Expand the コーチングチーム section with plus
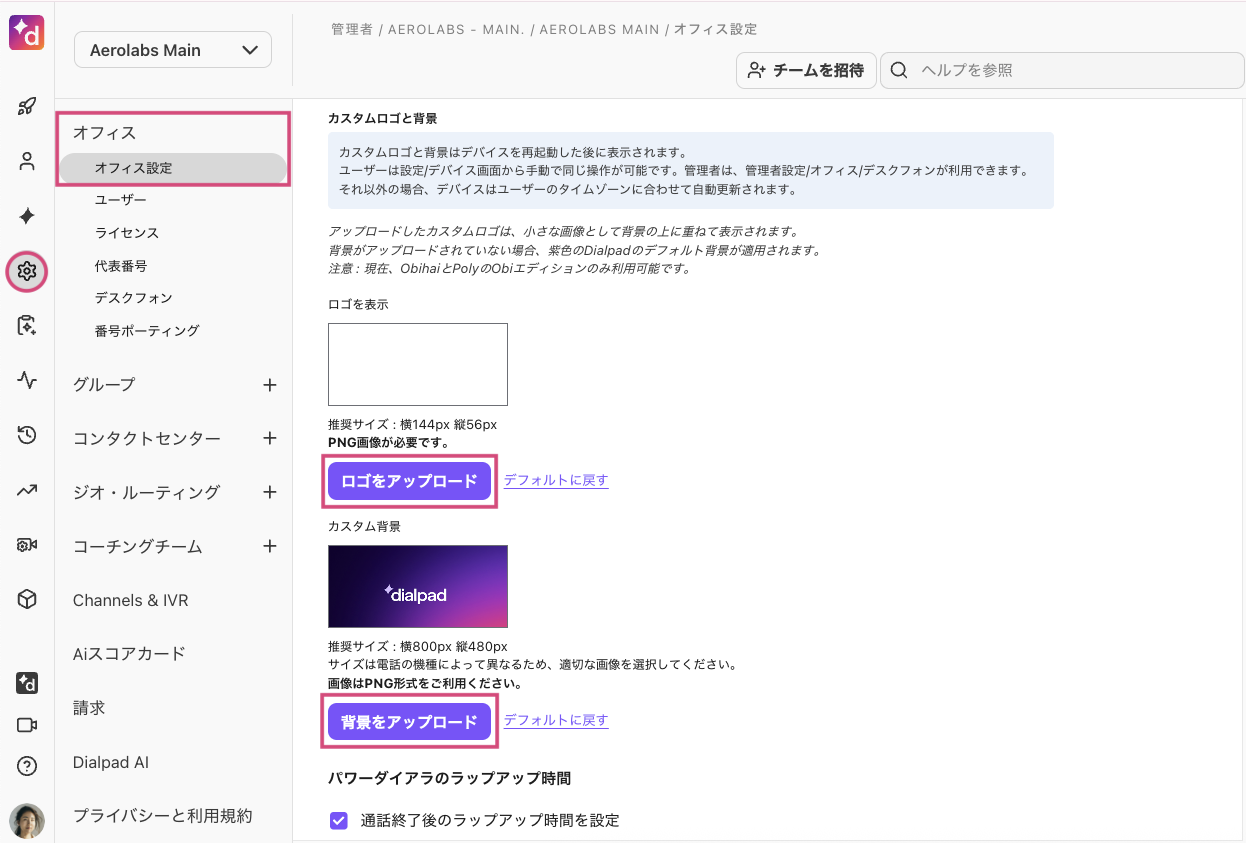This screenshot has height=843, width=1246. [x=269, y=547]
